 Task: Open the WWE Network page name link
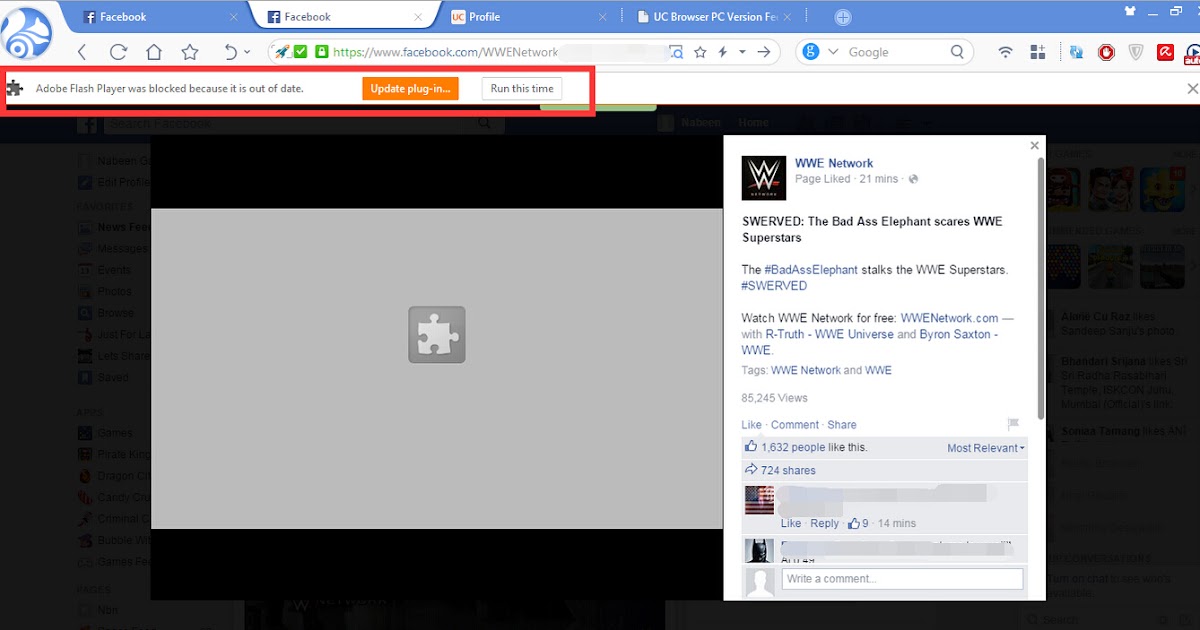[x=834, y=163]
